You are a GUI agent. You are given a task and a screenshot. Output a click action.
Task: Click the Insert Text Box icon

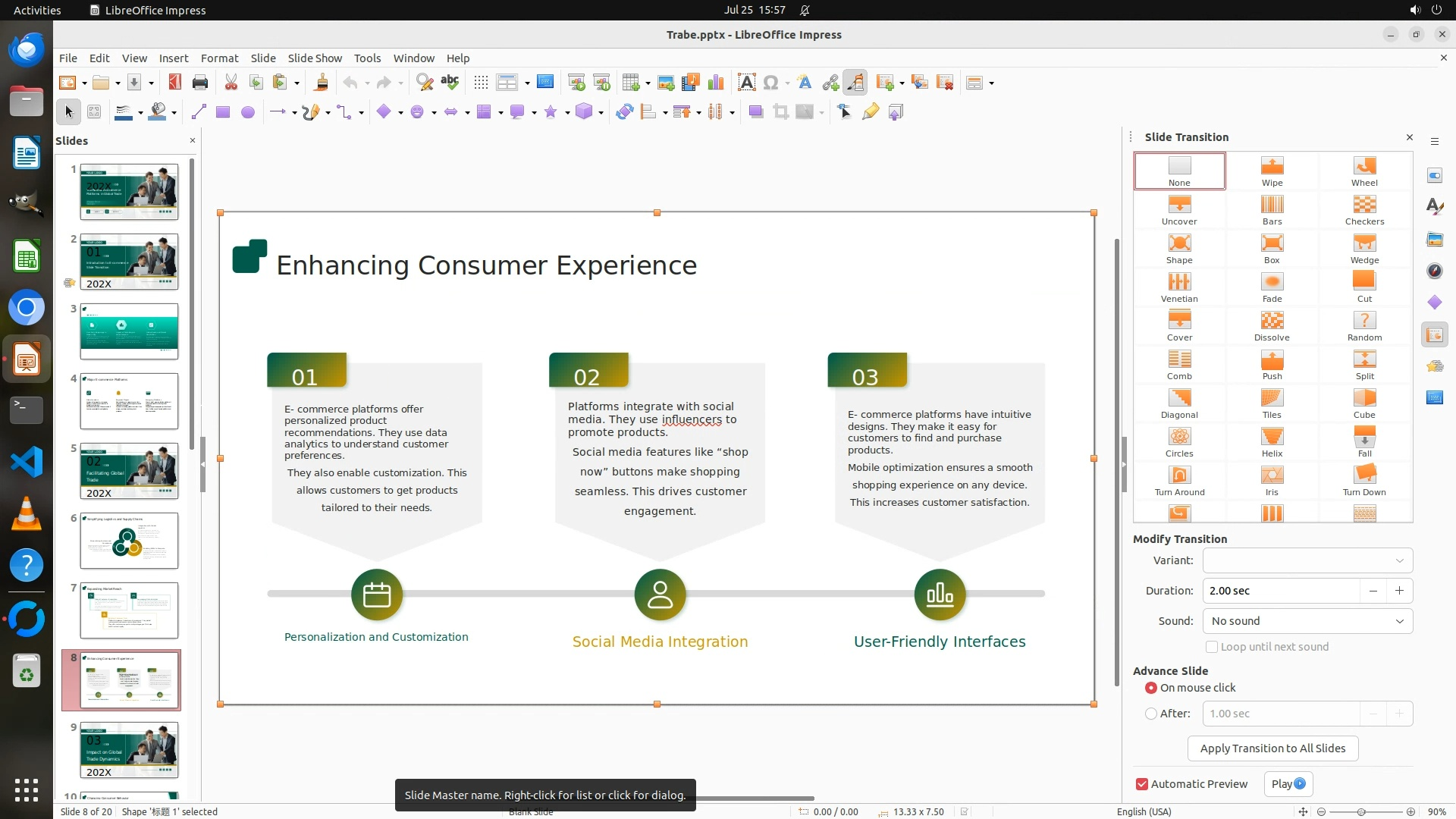(x=746, y=83)
